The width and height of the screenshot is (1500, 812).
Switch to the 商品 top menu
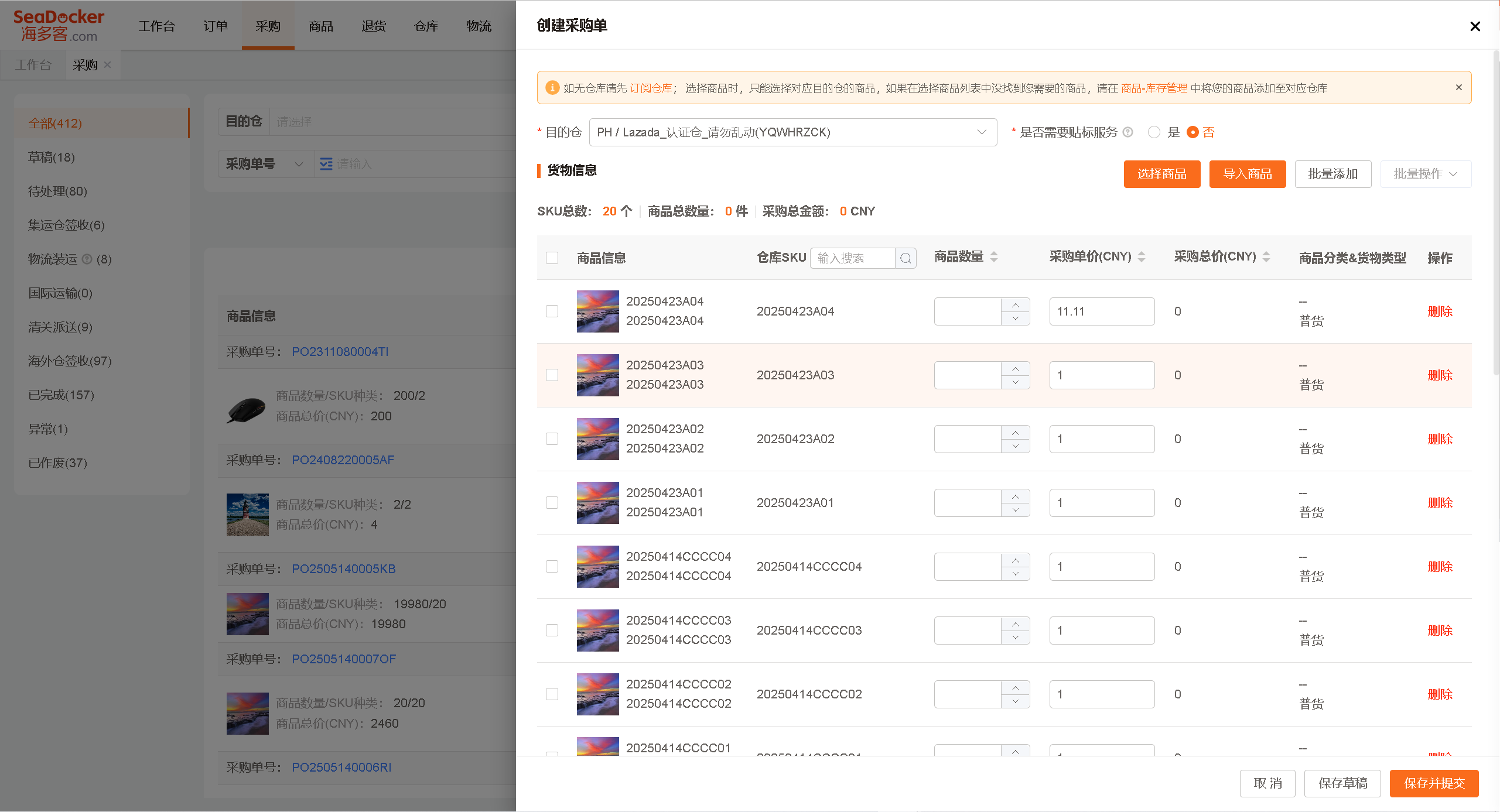321,26
